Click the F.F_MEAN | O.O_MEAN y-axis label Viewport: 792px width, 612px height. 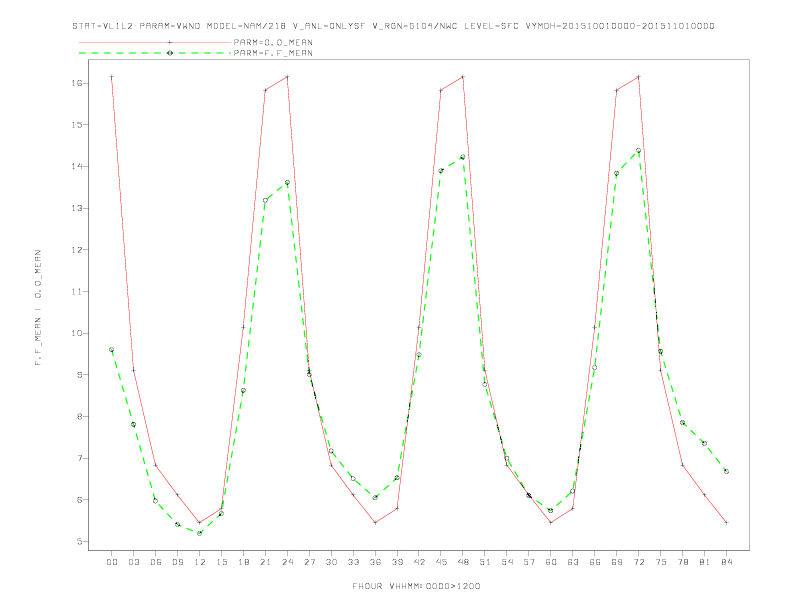(38, 308)
